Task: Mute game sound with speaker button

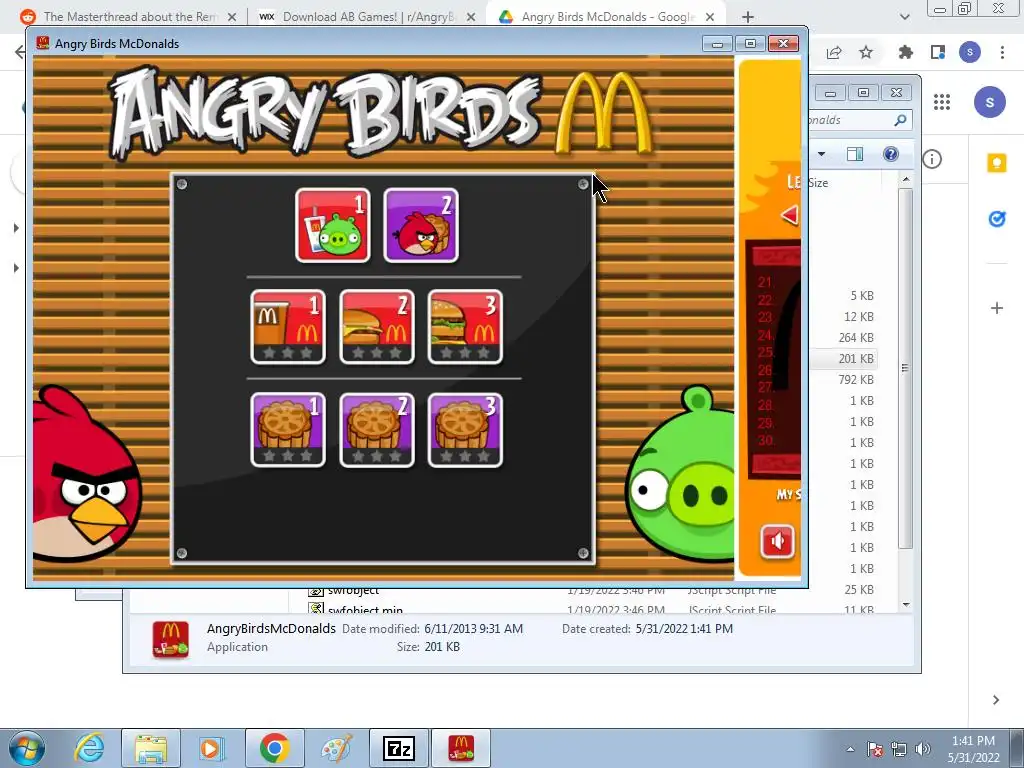Action: (x=777, y=541)
